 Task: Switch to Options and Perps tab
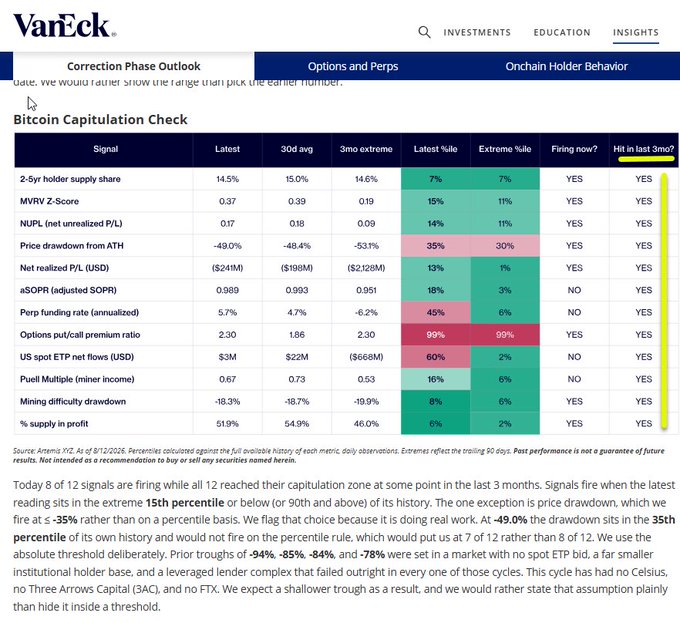coord(353,66)
